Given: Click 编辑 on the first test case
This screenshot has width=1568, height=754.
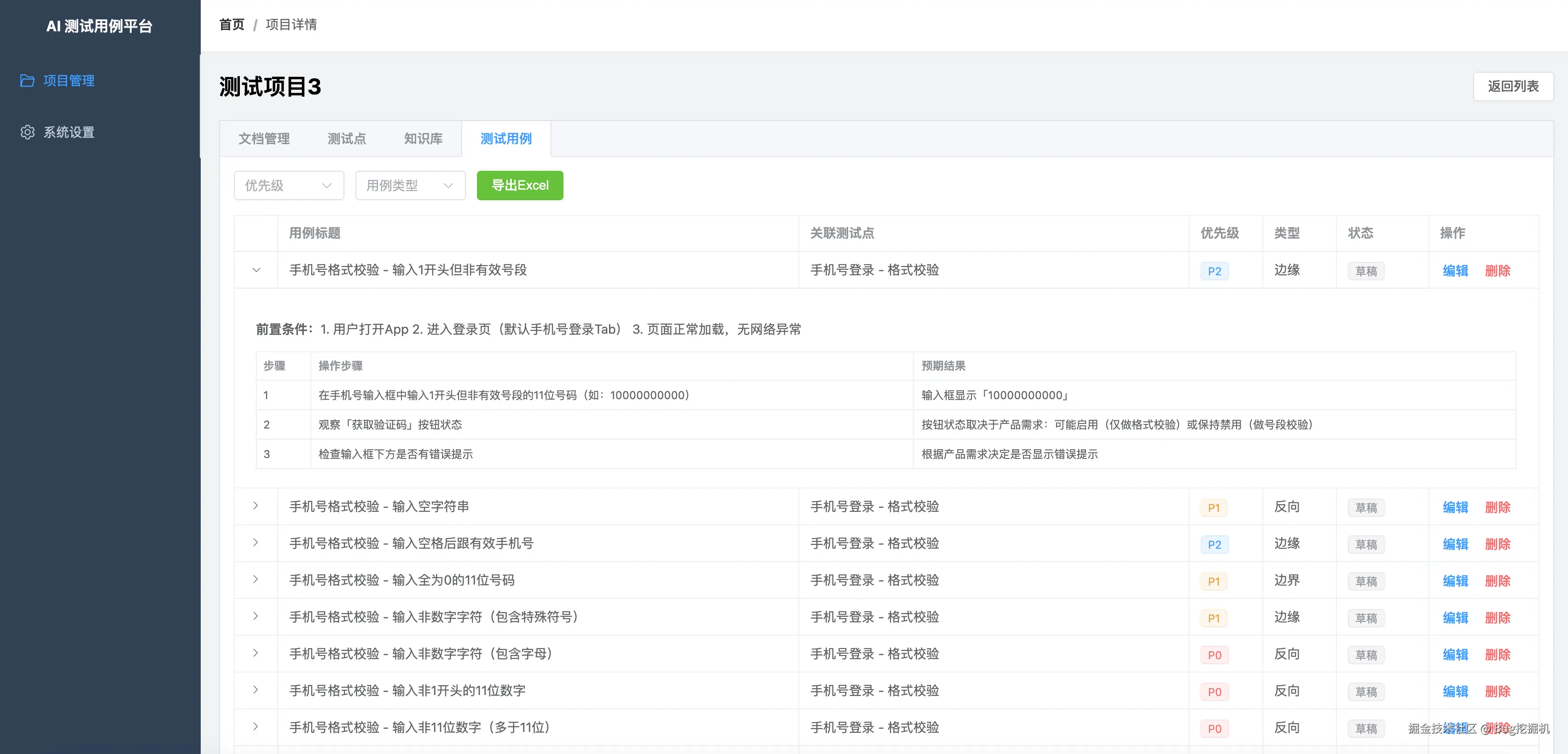Looking at the screenshot, I should click(1455, 270).
